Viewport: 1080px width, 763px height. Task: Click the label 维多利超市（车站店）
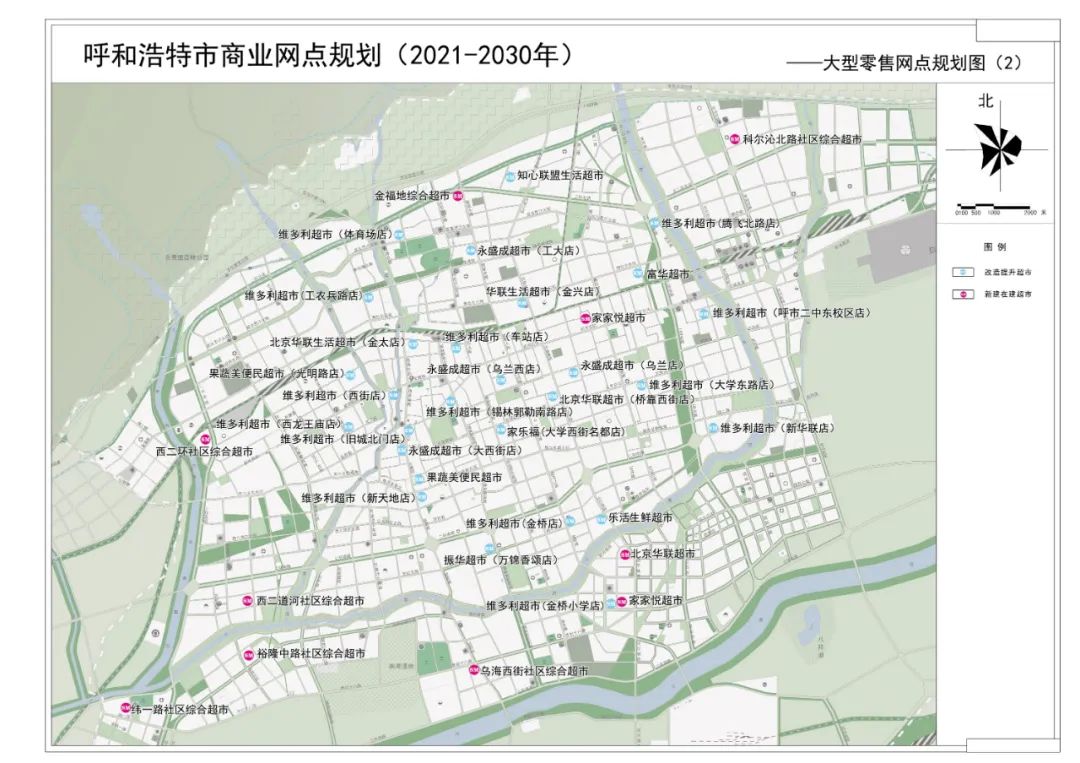point(496,337)
